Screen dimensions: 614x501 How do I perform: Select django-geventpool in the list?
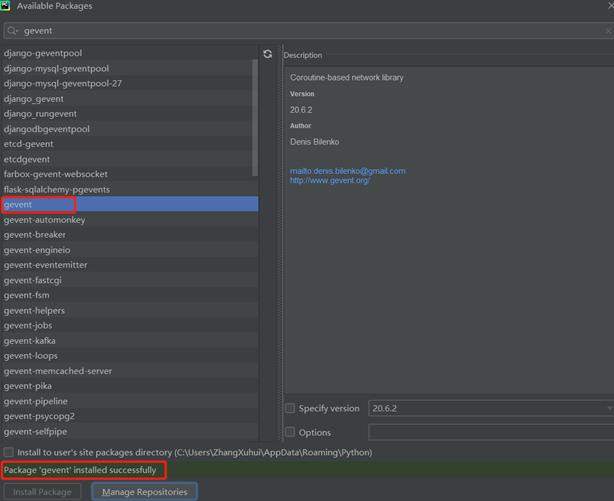point(43,53)
